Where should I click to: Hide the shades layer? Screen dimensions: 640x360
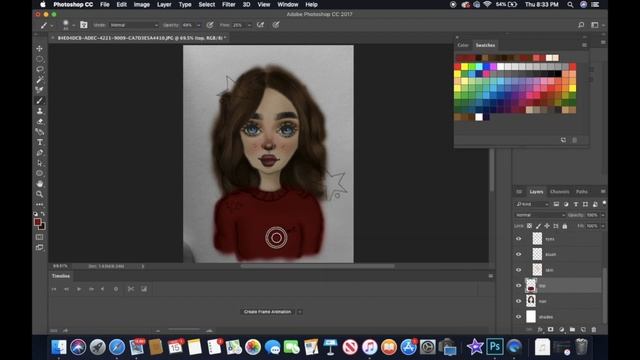coord(518,316)
